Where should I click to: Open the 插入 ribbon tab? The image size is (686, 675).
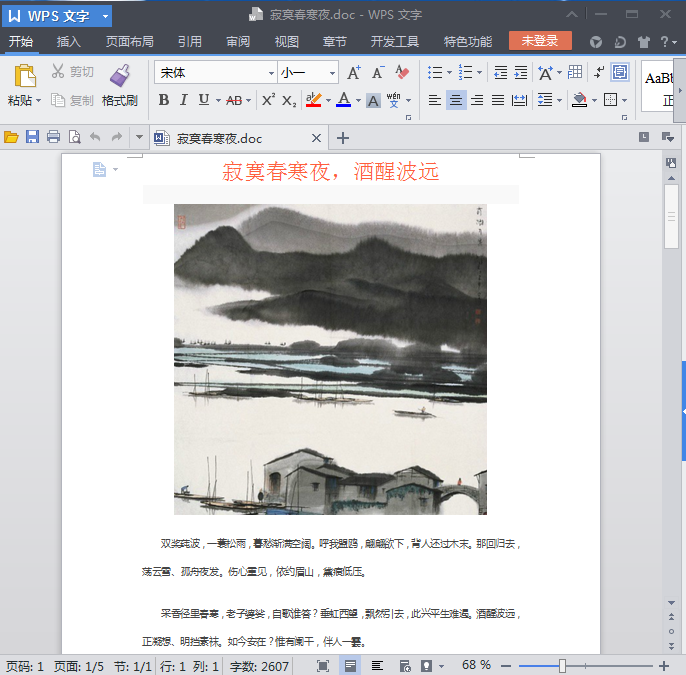tap(69, 42)
